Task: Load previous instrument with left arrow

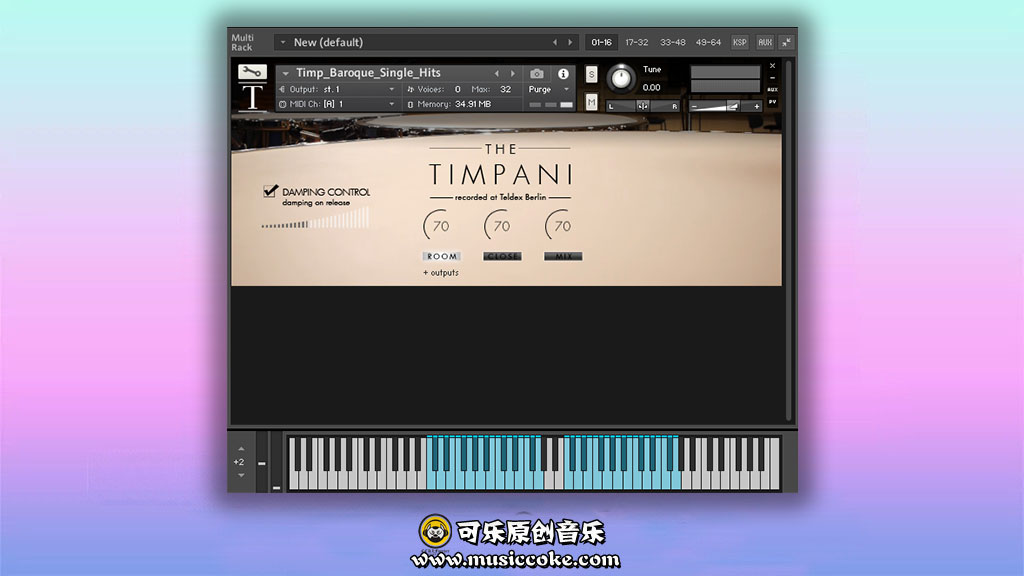Action: click(496, 74)
